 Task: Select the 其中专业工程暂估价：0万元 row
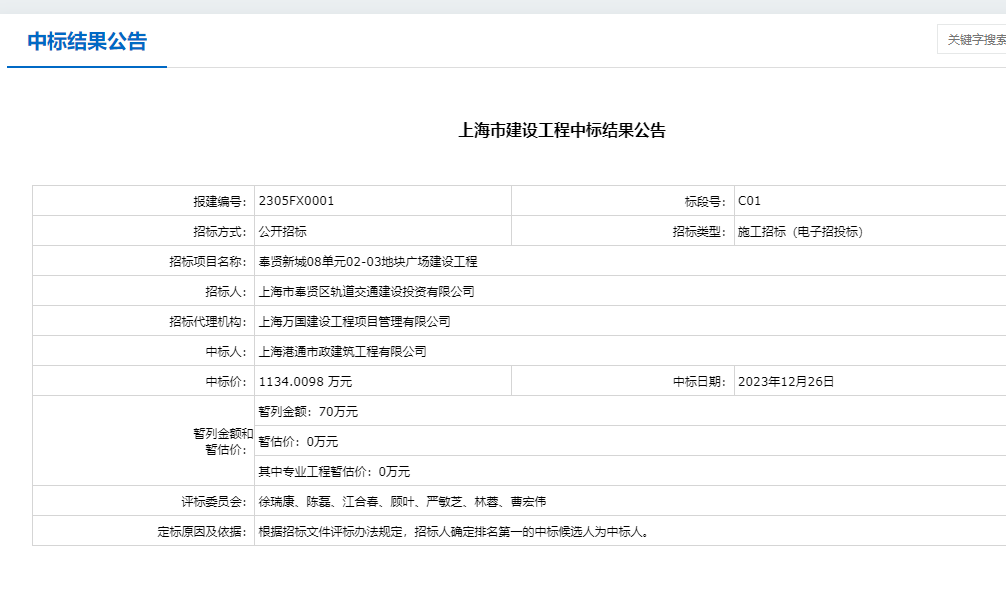[334, 471]
